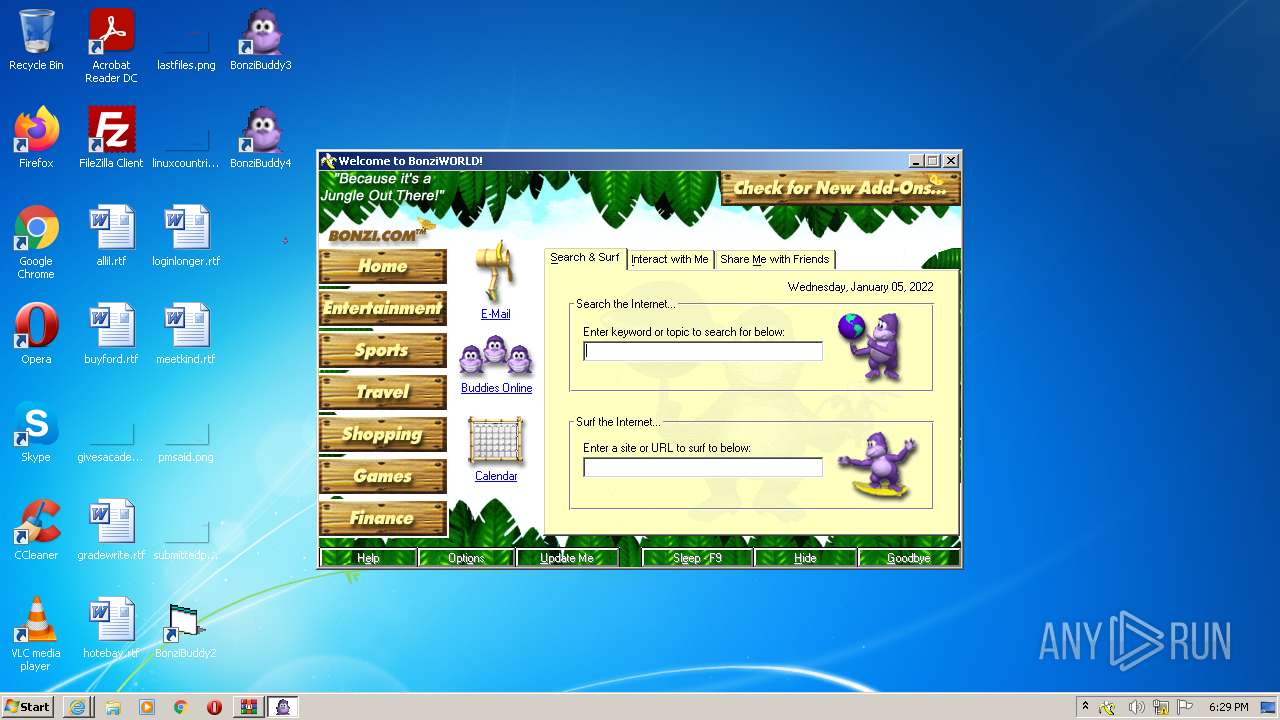Open Internet Explorer from the taskbar
This screenshot has width=1280, height=720.
pyautogui.click(x=78, y=707)
